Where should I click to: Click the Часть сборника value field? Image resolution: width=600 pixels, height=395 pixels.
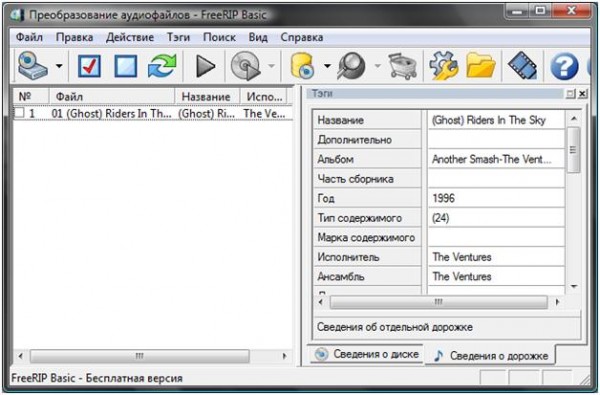pyautogui.click(x=496, y=178)
